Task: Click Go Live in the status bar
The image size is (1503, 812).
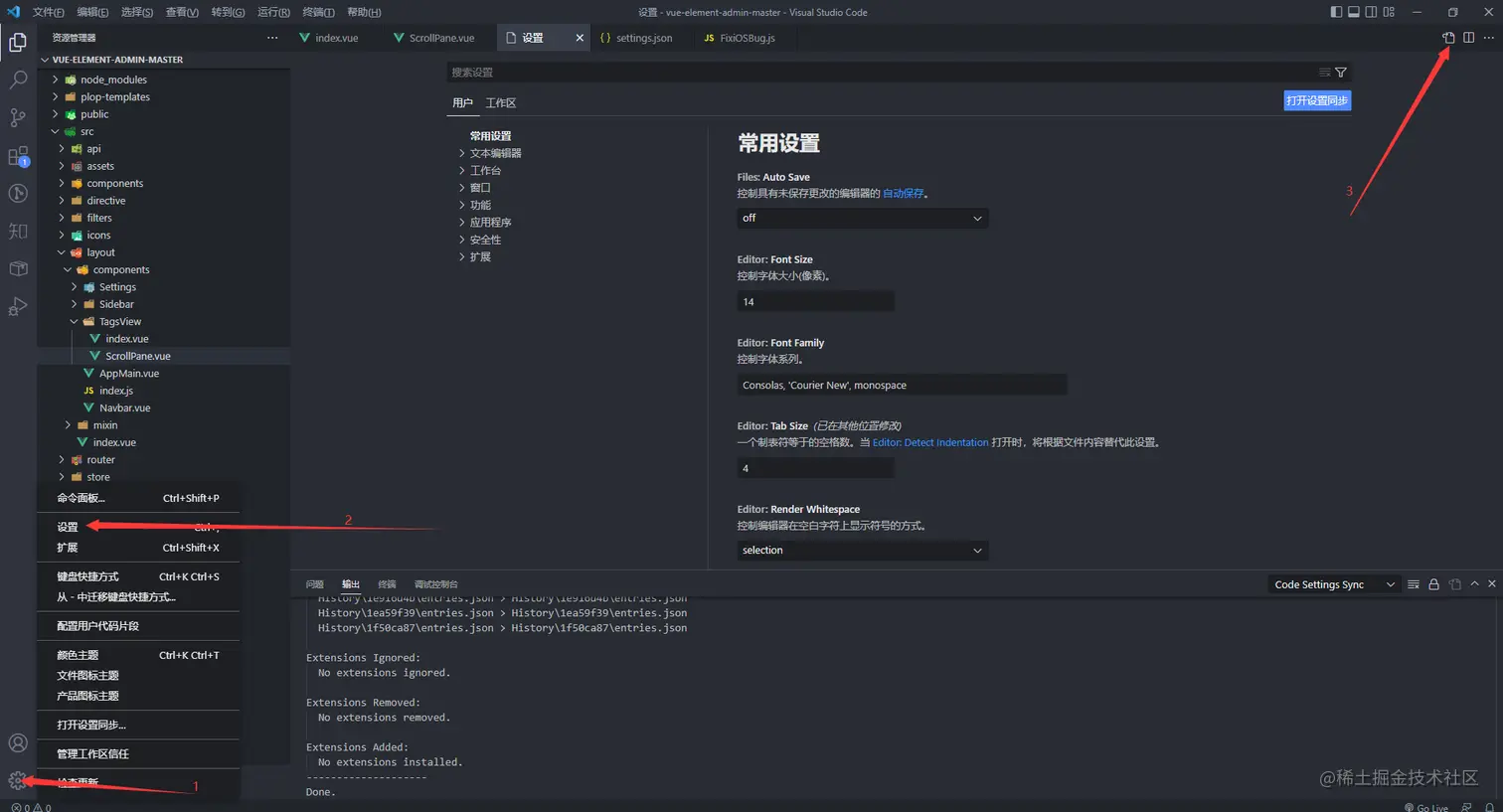Action: click(1426, 807)
